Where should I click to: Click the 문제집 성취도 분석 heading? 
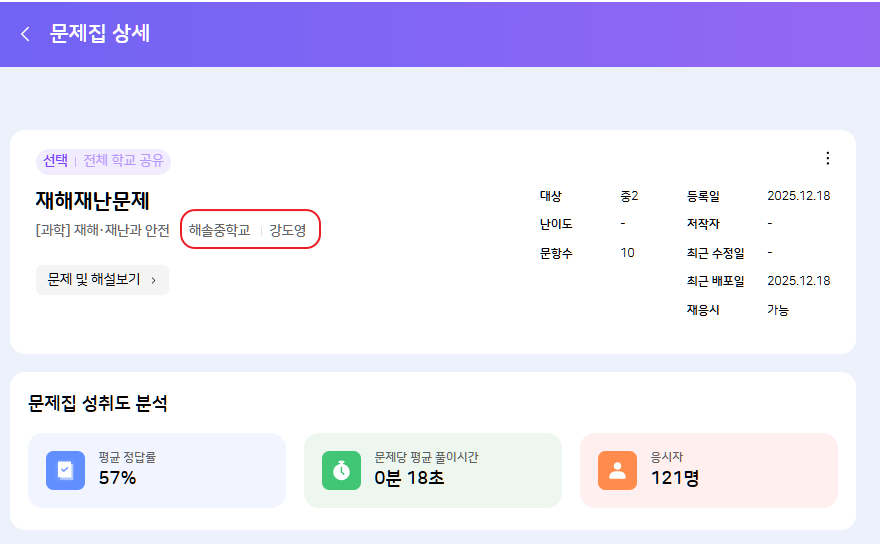pyautogui.click(x=98, y=404)
